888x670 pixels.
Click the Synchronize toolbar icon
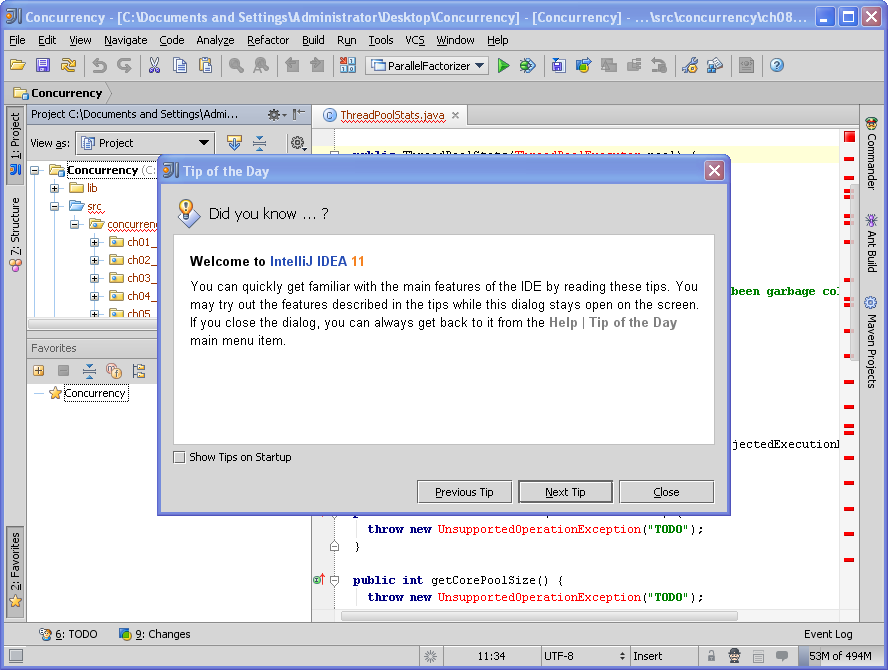(x=69, y=65)
